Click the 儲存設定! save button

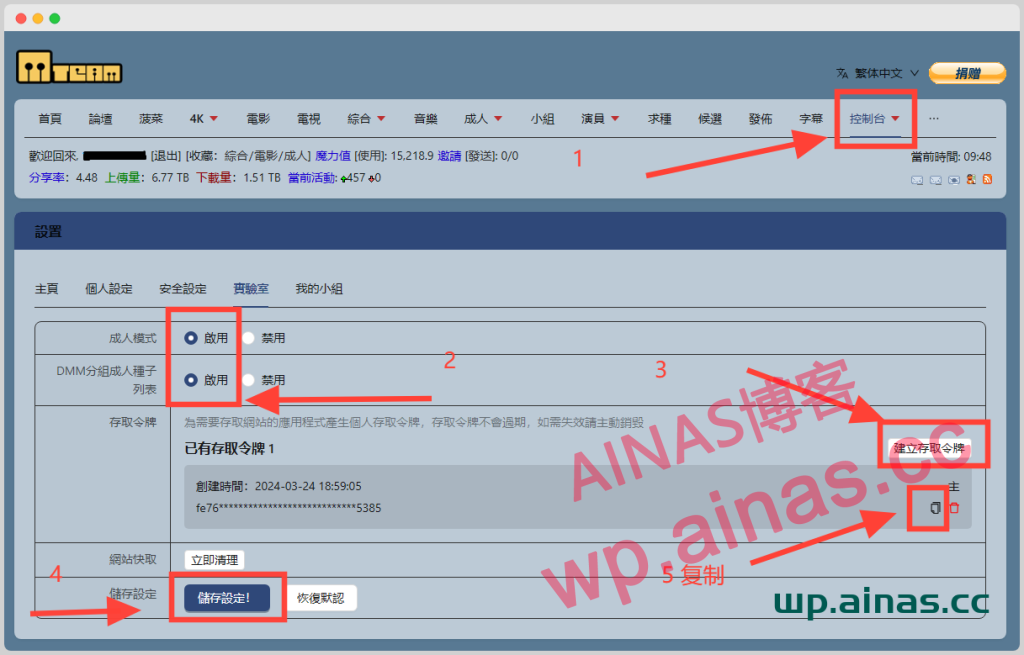(227, 598)
